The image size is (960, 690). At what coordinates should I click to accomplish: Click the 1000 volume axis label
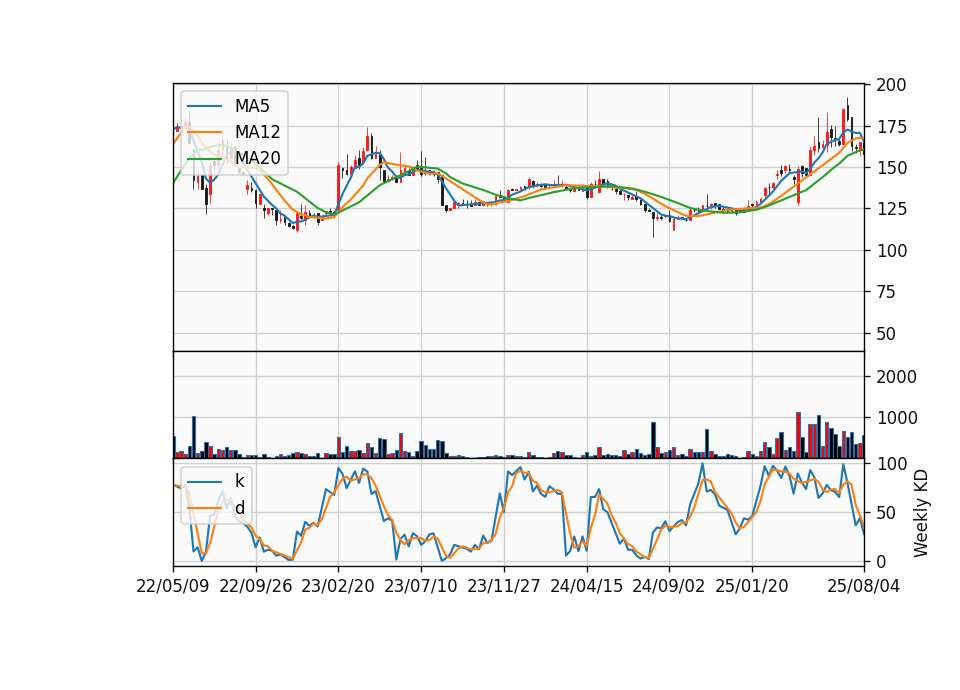pos(897,418)
